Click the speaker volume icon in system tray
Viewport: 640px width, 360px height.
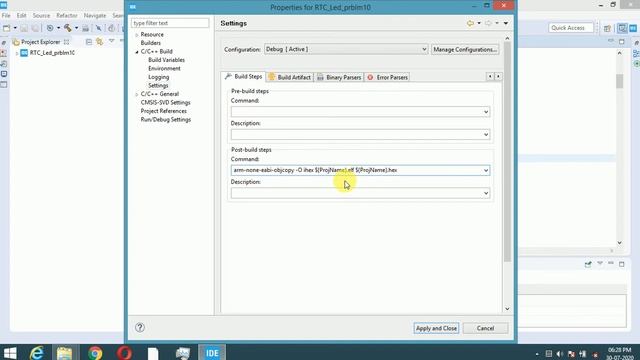560,354
